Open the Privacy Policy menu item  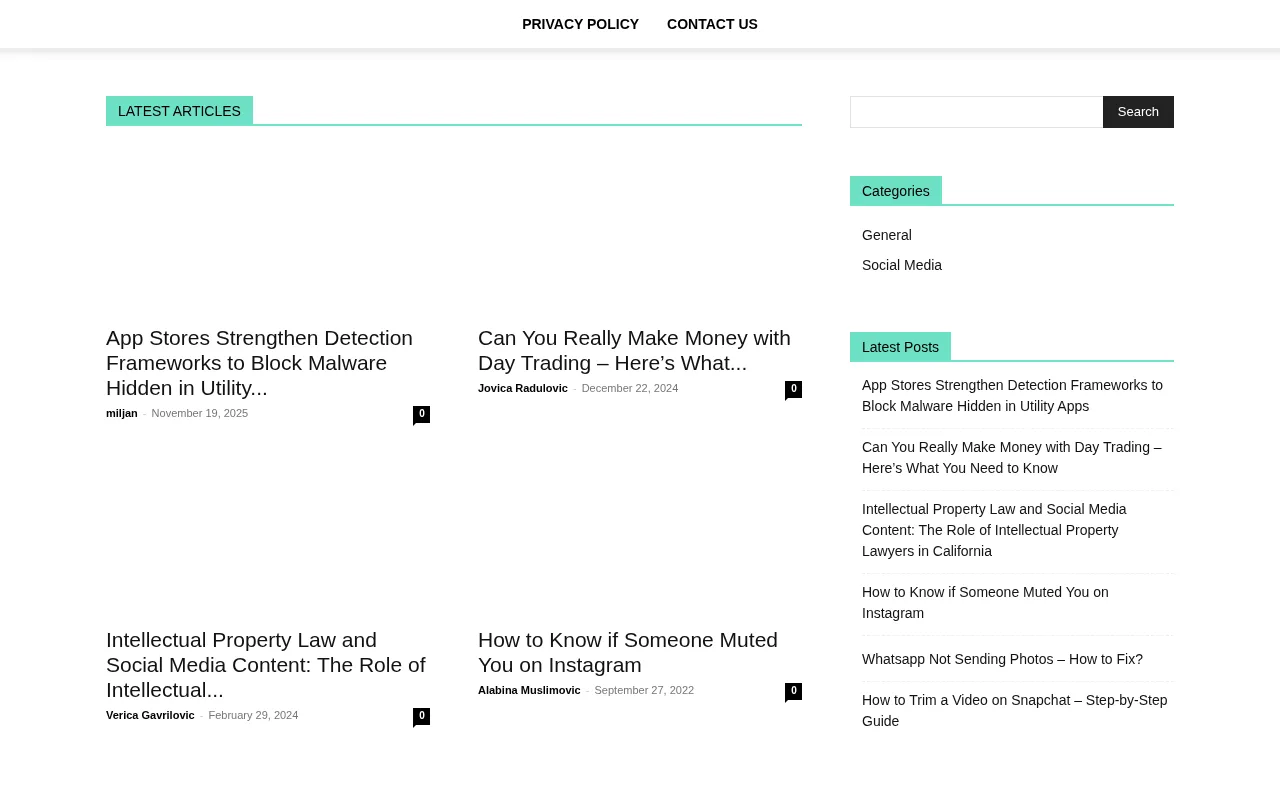point(580,24)
